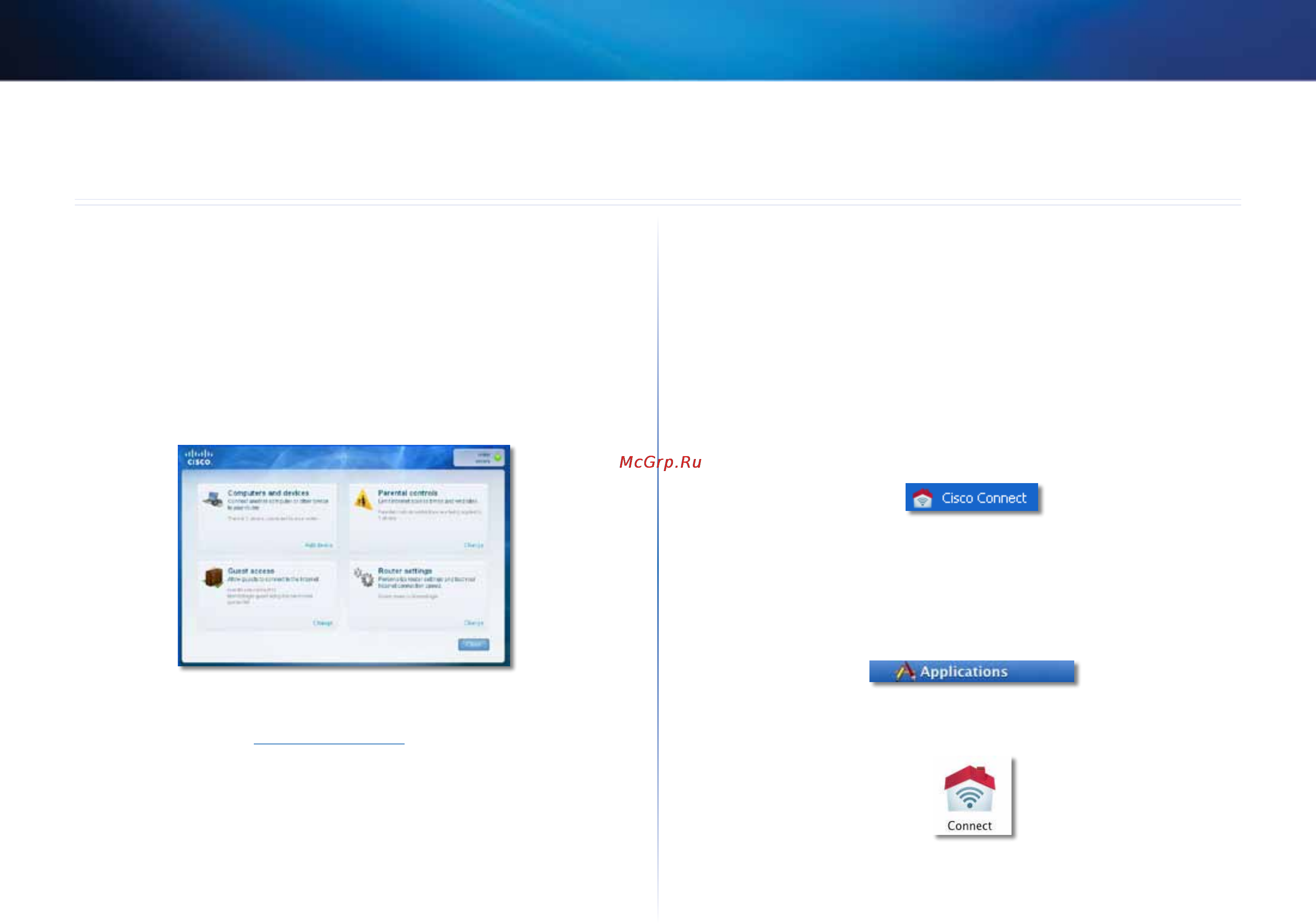Click the Router settings gears icon
Viewport: 1316px width, 923px height.
(x=363, y=577)
